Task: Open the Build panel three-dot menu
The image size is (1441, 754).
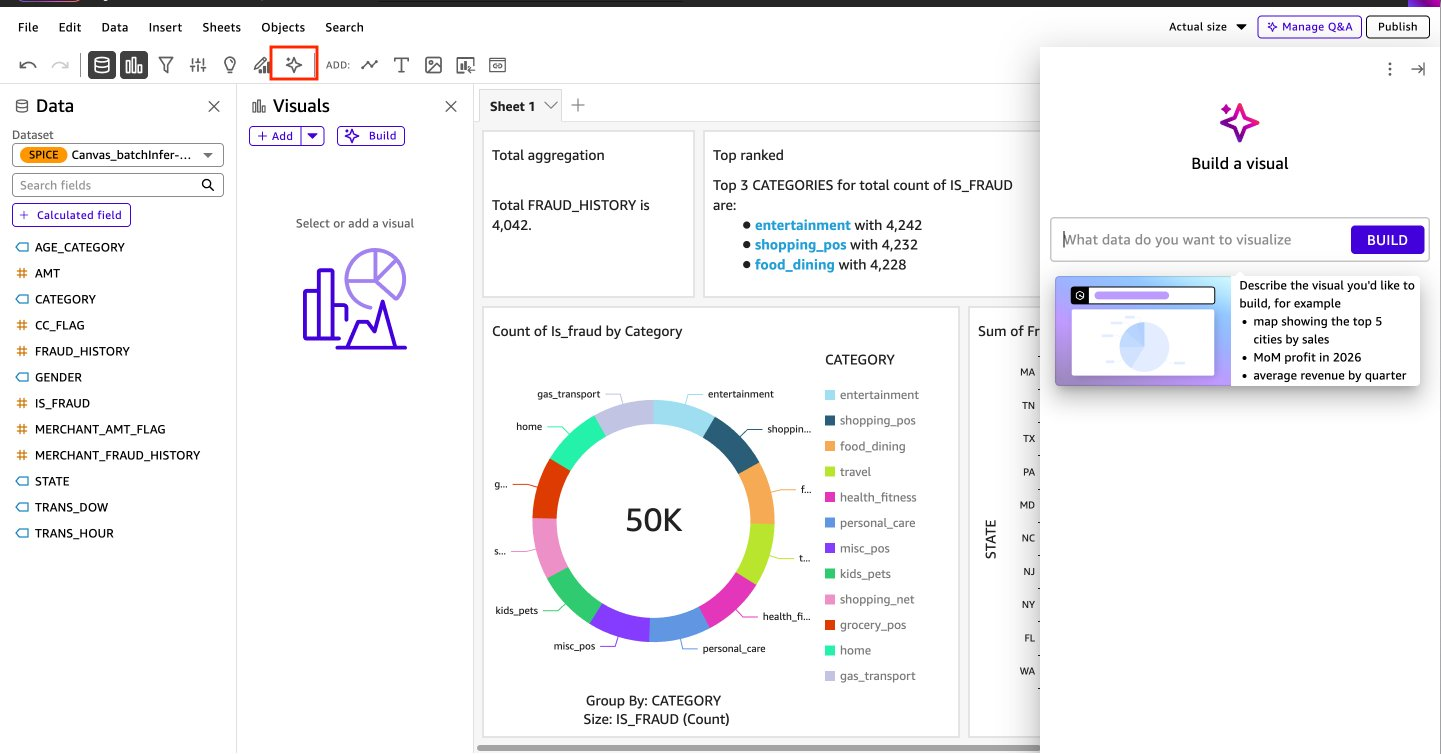Action: pyautogui.click(x=1389, y=69)
